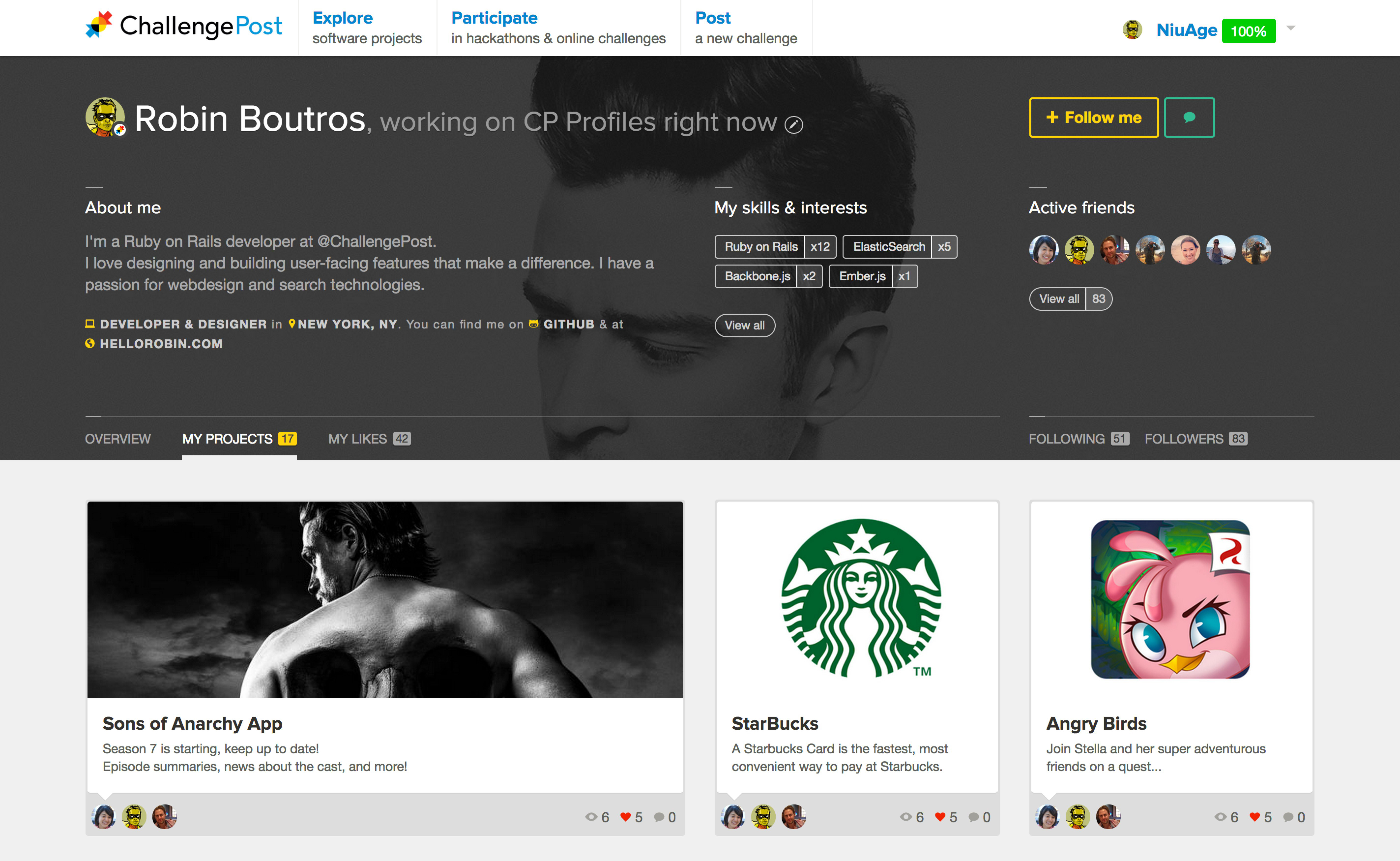Screen dimensions: 1400x861
Task: Click the edit pencil icon beside status
Action: (x=793, y=124)
